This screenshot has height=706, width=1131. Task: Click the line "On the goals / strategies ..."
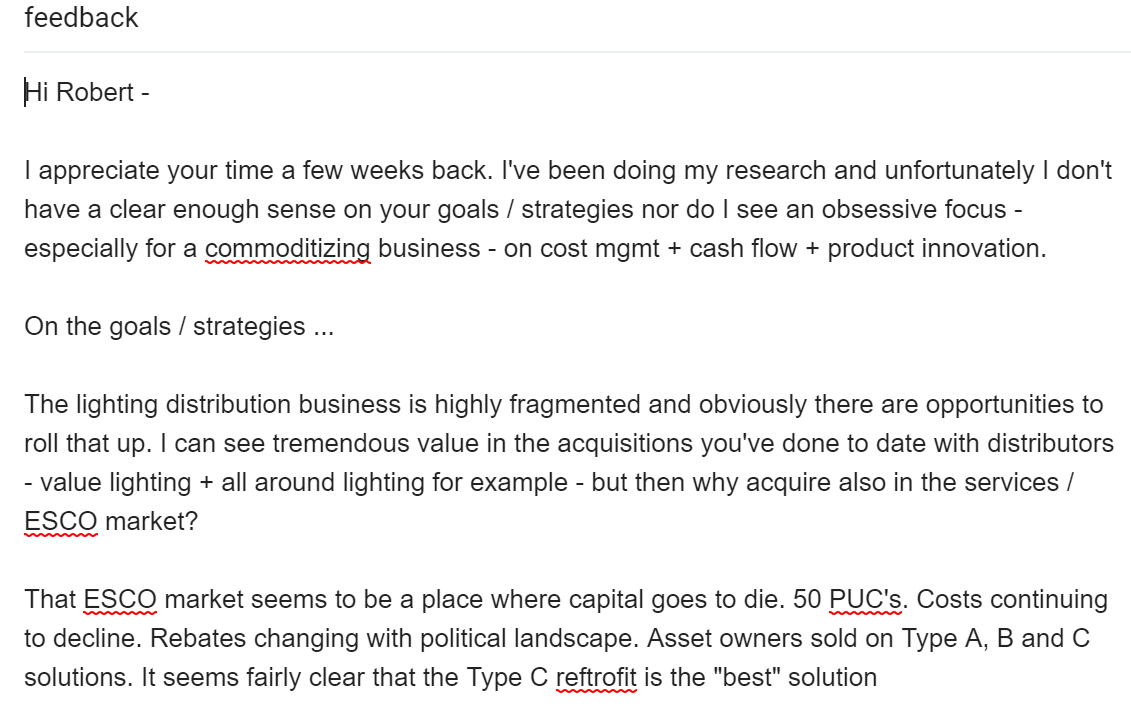click(179, 326)
